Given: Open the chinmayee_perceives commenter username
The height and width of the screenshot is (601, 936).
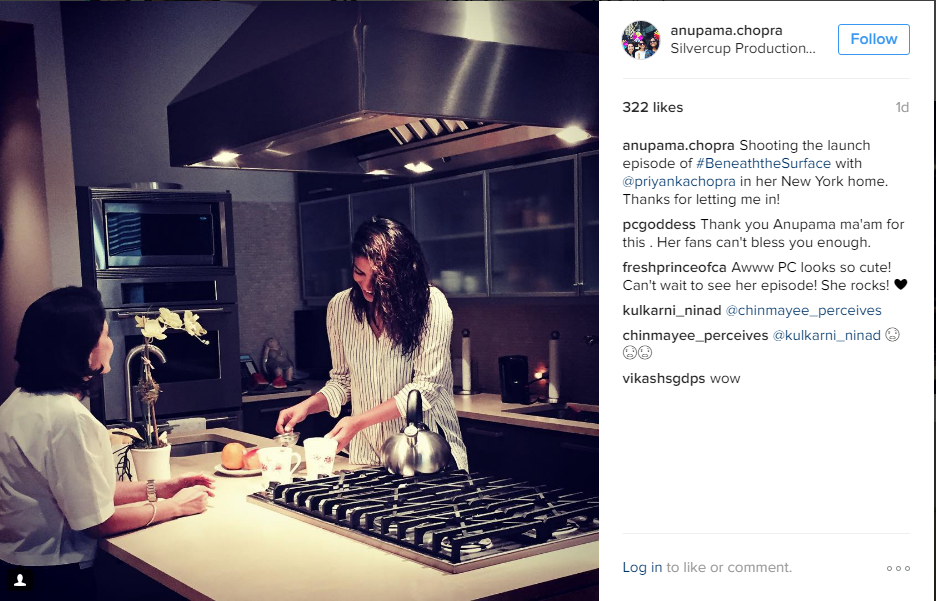Looking at the screenshot, I should [x=695, y=335].
